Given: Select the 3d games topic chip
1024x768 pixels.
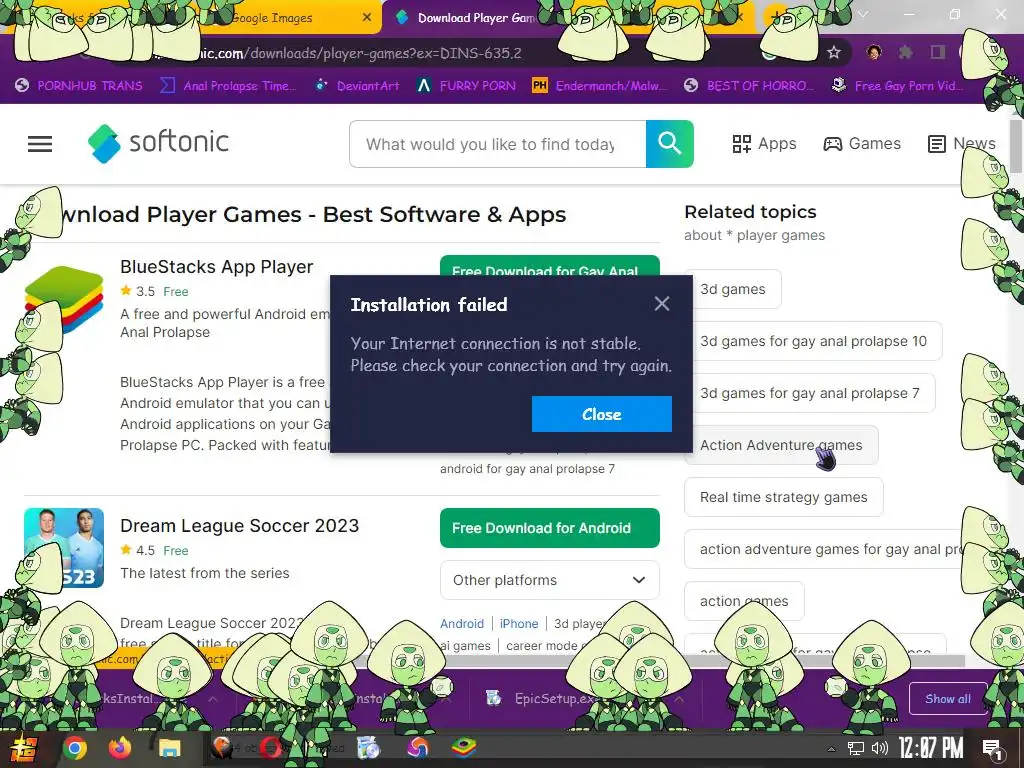Looking at the screenshot, I should (x=733, y=289).
